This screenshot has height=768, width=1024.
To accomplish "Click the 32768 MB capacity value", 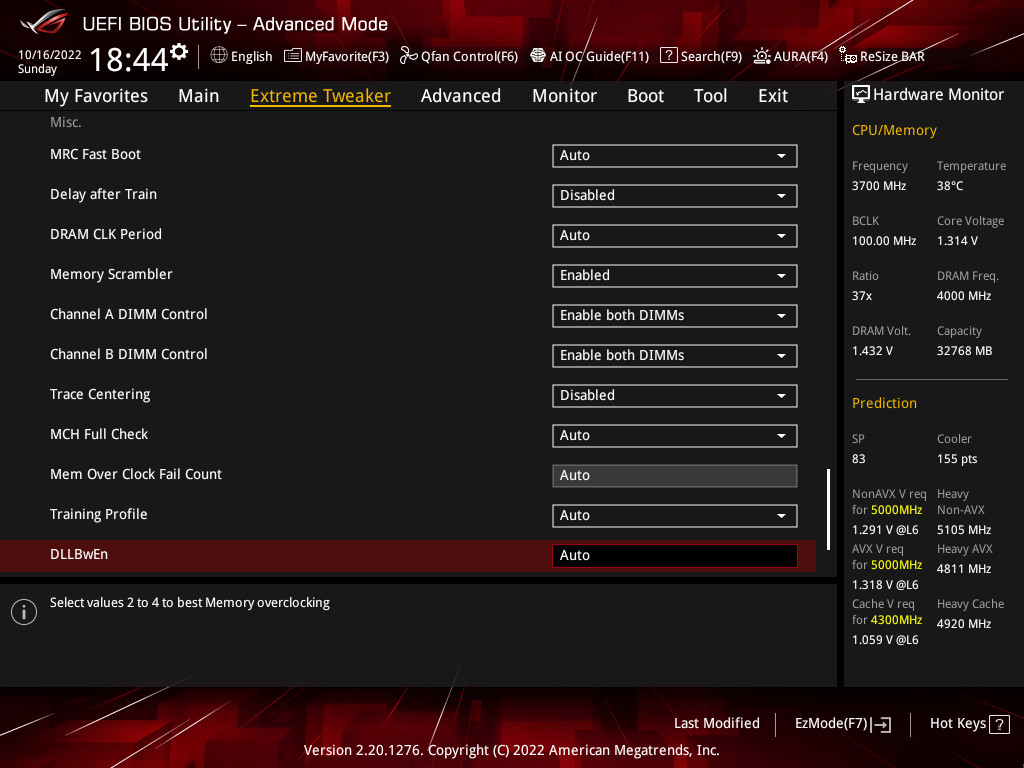I will [x=965, y=351].
